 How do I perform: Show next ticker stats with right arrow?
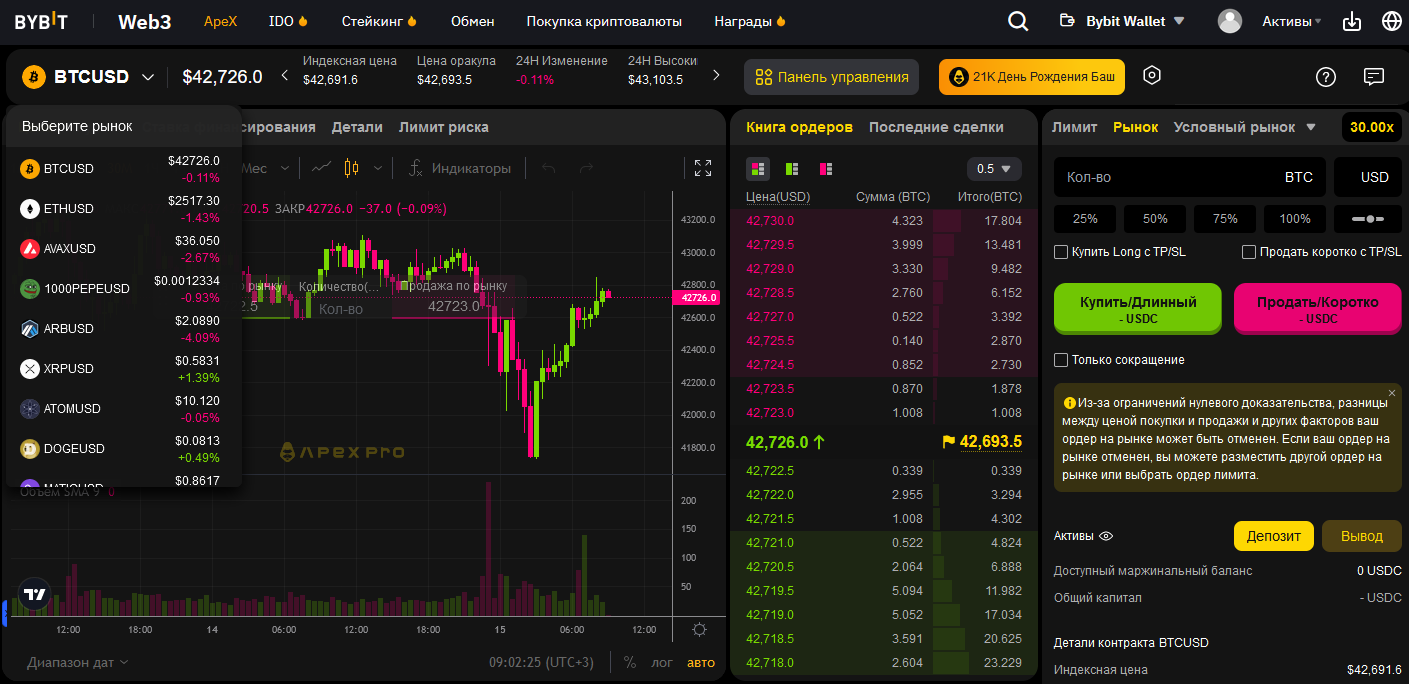(716, 75)
